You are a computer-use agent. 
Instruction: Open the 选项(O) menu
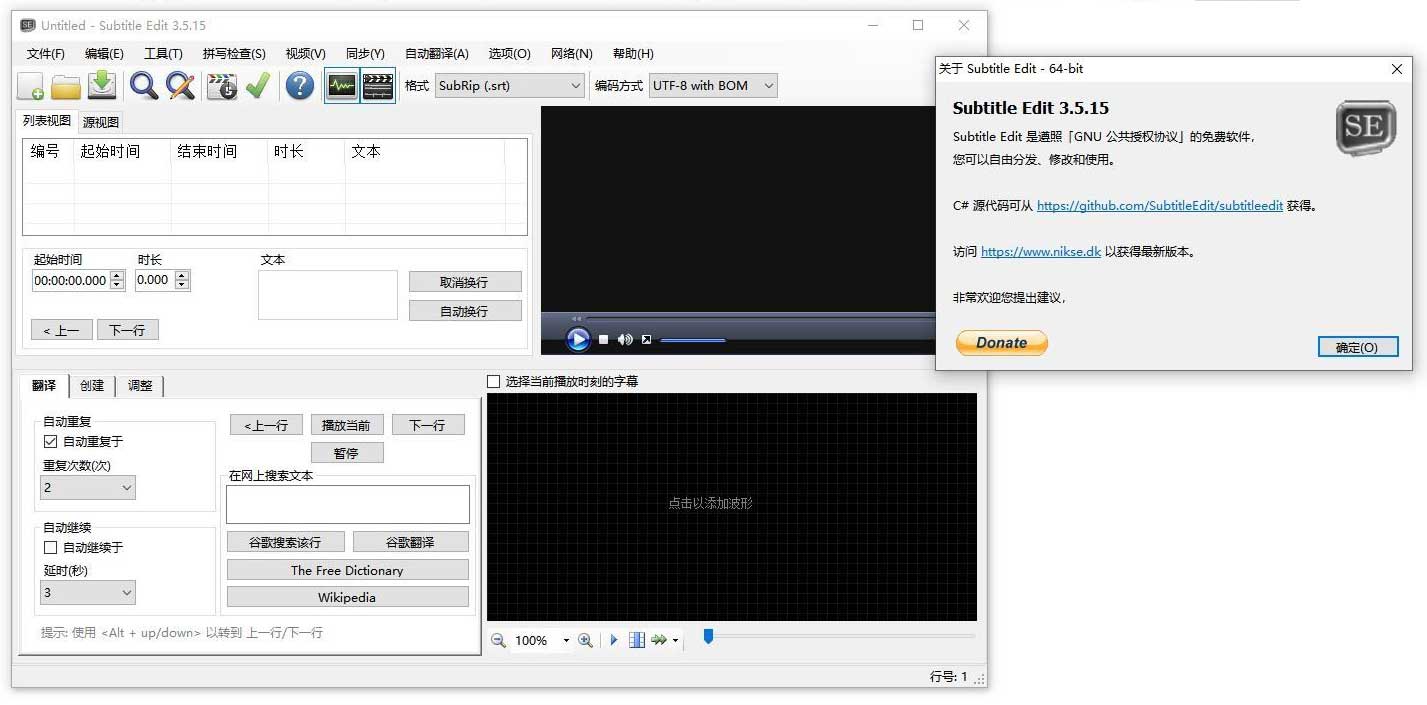point(510,54)
